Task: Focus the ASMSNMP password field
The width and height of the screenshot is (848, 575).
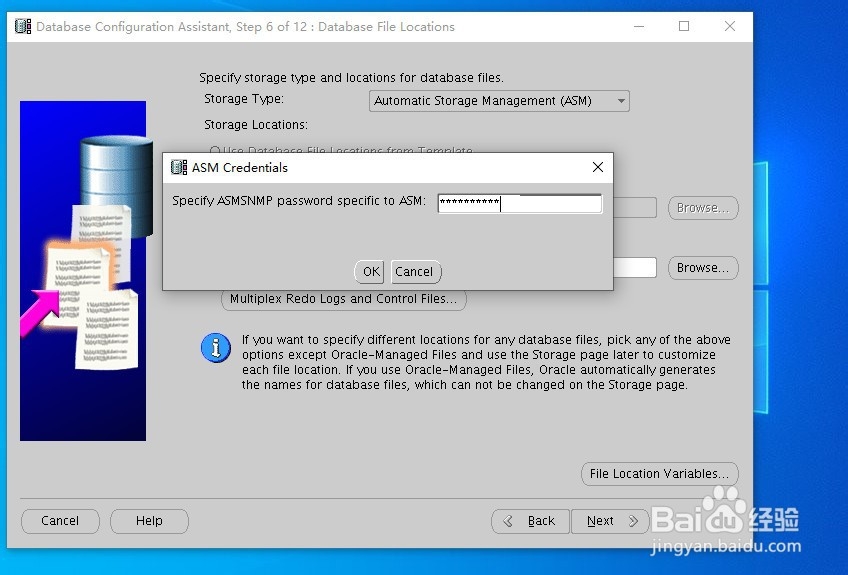Action: (x=520, y=203)
